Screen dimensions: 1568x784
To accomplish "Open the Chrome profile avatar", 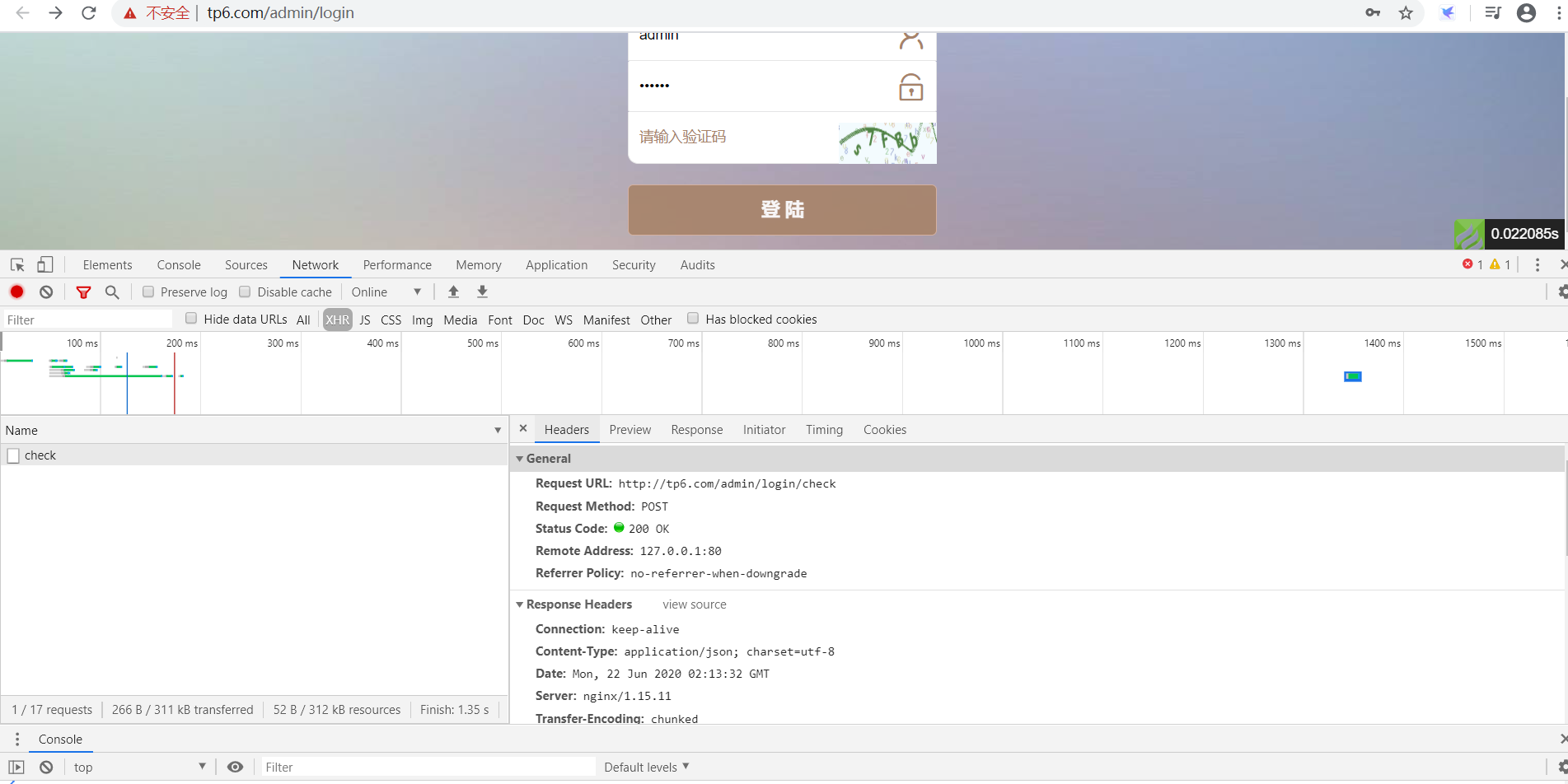I will point(1526,13).
